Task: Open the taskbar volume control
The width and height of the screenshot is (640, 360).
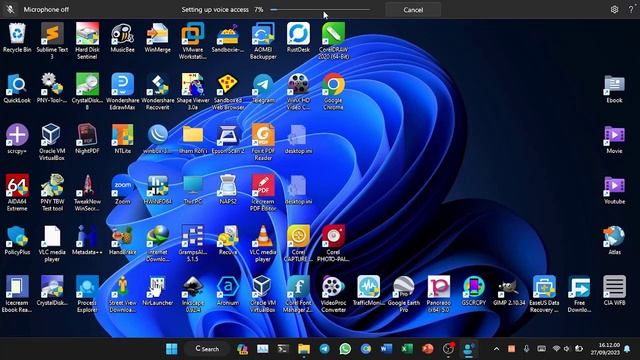Action: point(567,349)
